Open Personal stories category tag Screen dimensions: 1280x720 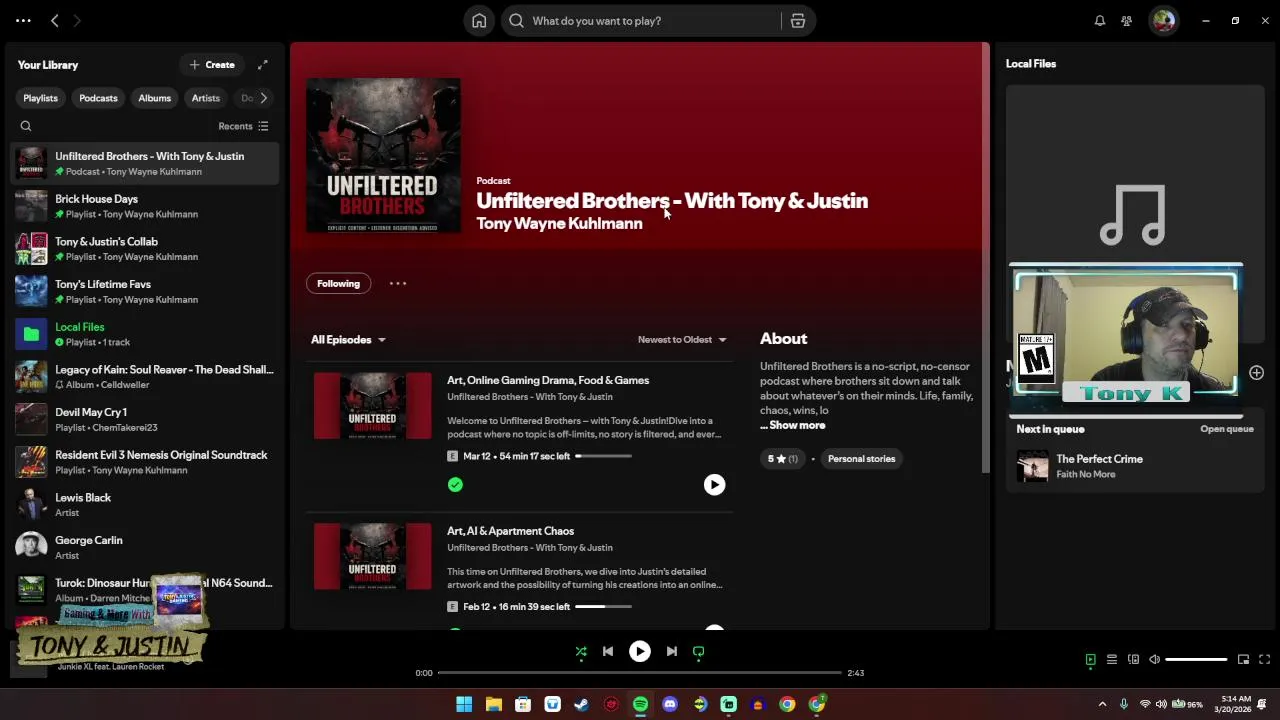(861, 459)
